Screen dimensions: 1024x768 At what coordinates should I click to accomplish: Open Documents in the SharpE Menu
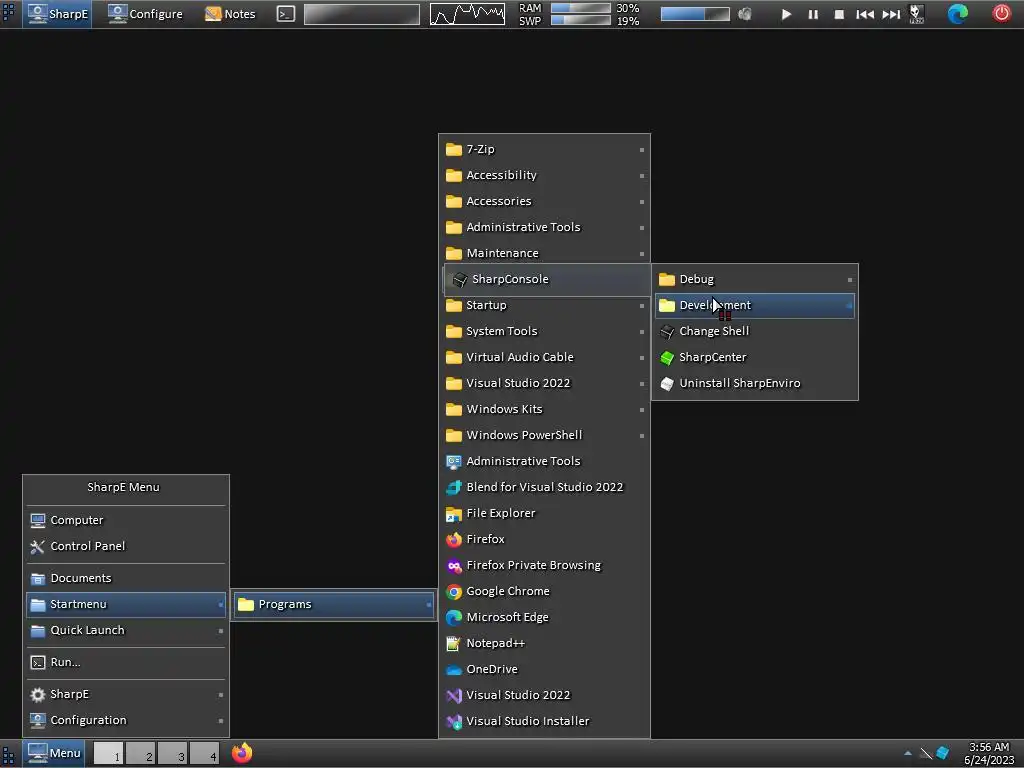[126, 579]
